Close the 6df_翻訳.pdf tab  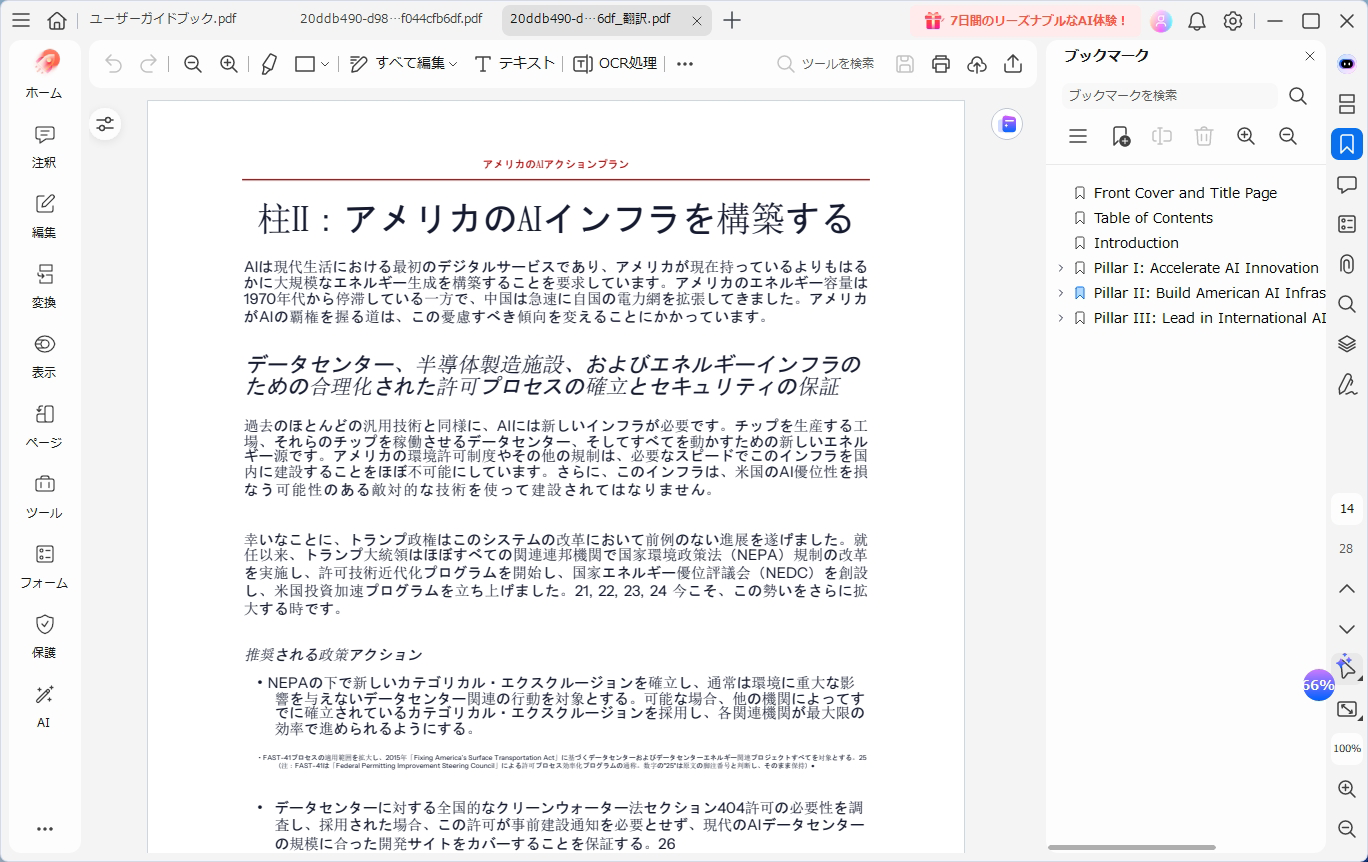click(x=697, y=20)
